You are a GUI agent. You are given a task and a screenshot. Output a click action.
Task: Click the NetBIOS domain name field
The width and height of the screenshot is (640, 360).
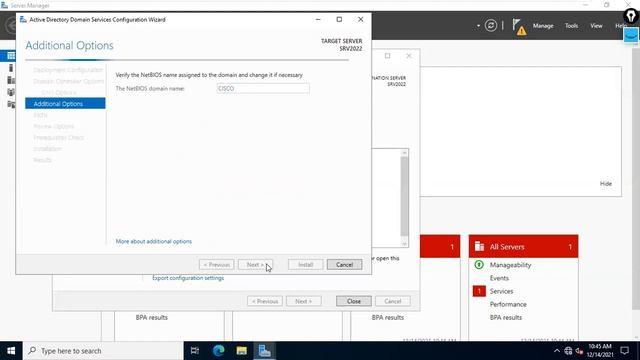(263, 88)
